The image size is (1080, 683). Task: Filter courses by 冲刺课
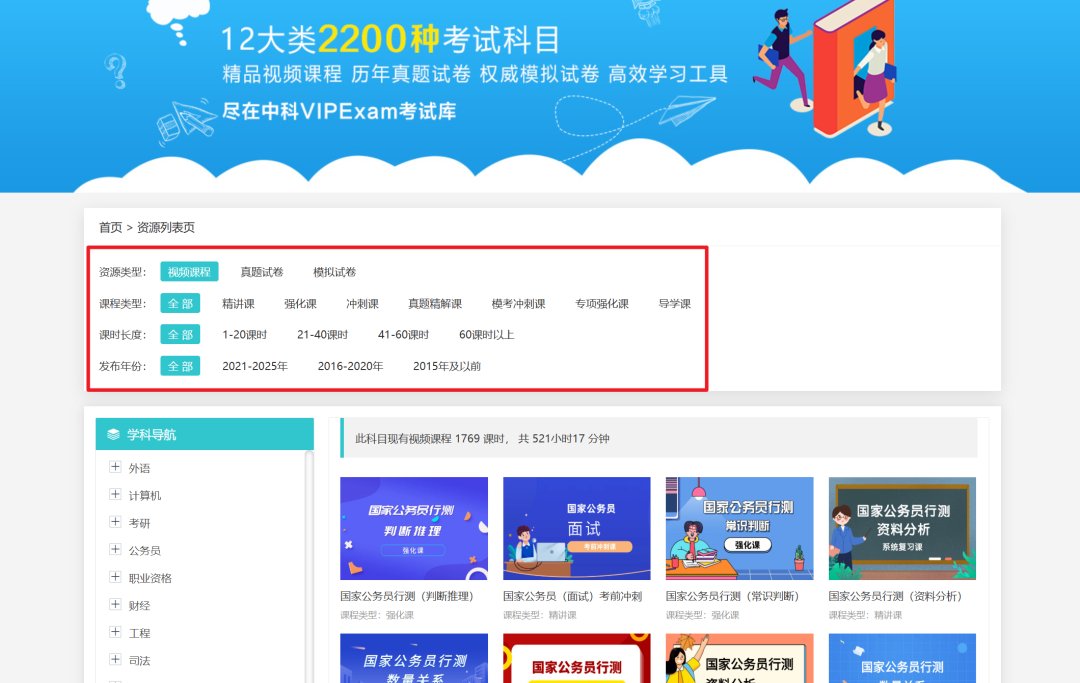pos(362,304)
